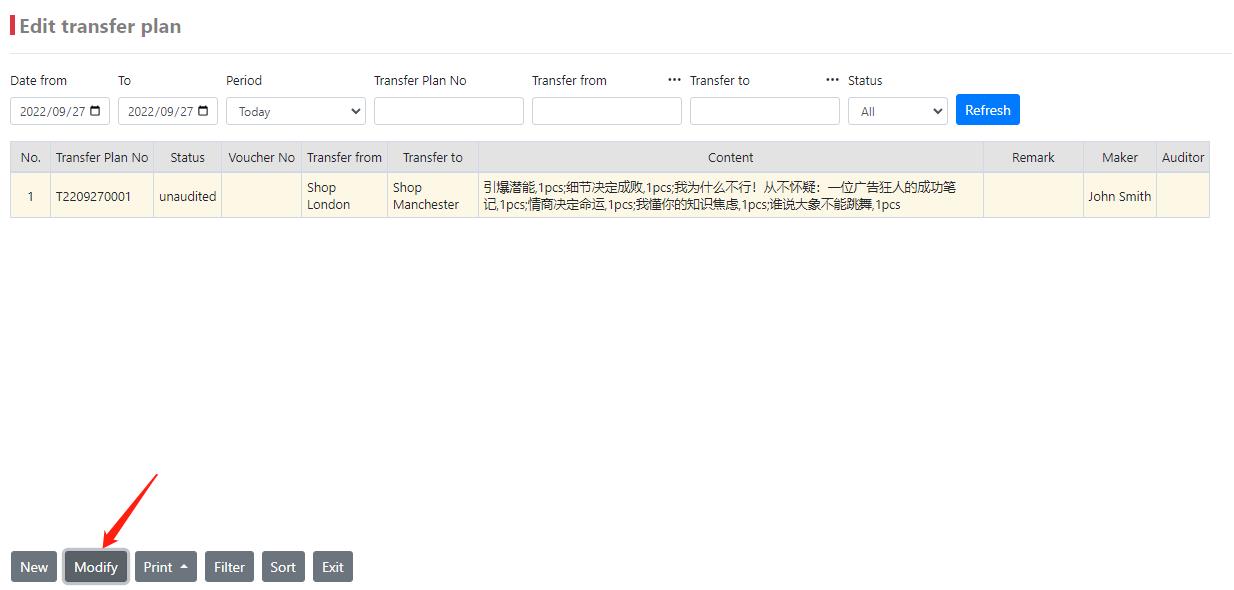Viewport: 1234px width, 590px height.
Task: Click the Content column header
Action: pos(731,157)
